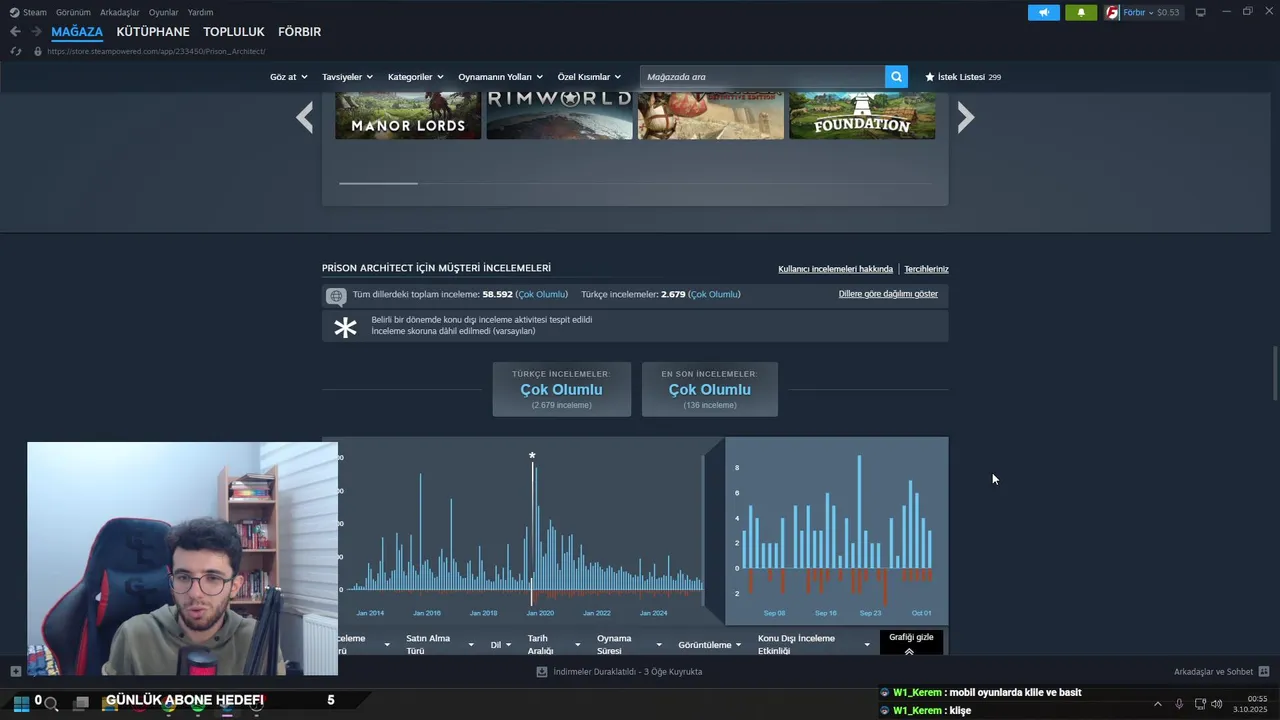
Task: Select Türkçe İncelemeler Çok Olumlu box
Action: tap(561, 389)
